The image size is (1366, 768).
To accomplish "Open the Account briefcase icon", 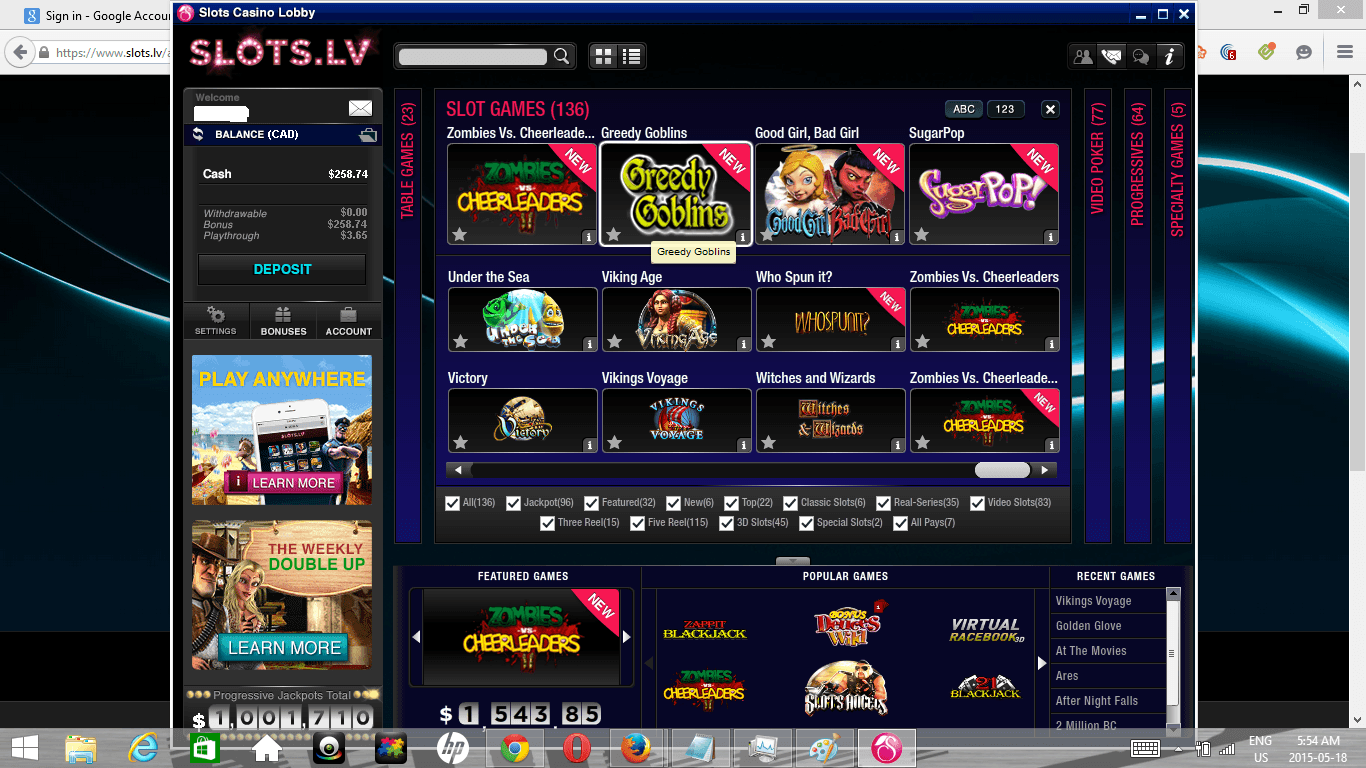I will click(x=348, y=321).
